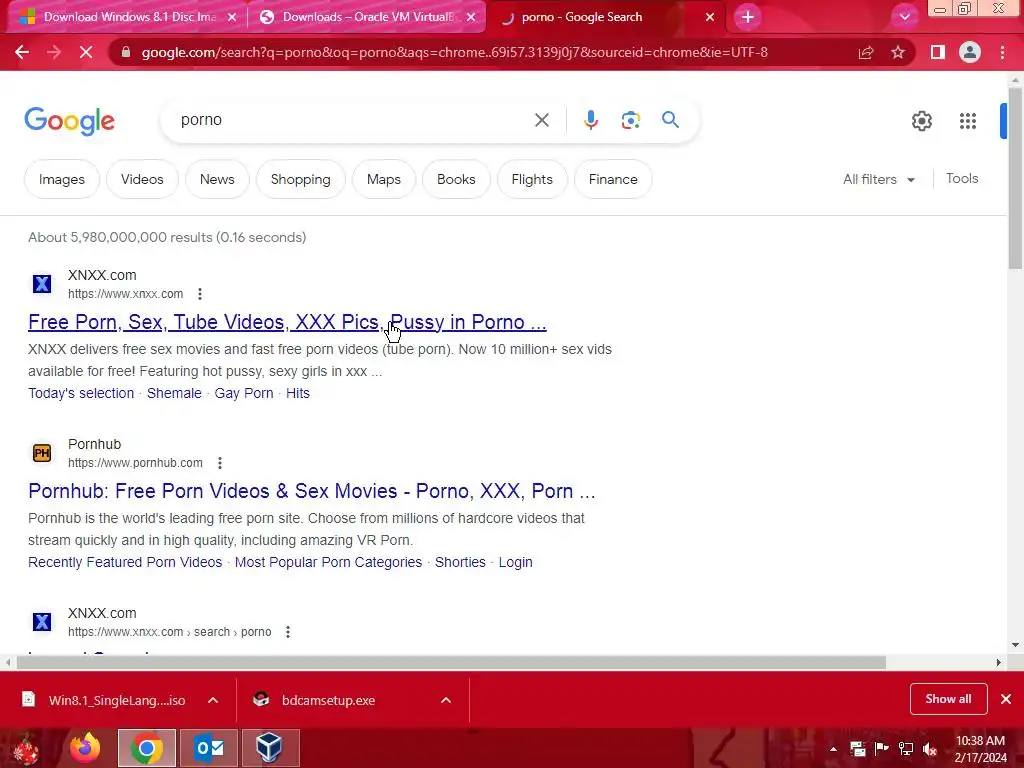This screenshot has width=1024, height=768.
Task: Clear the search box with the X
Action: tap(541, 120)
